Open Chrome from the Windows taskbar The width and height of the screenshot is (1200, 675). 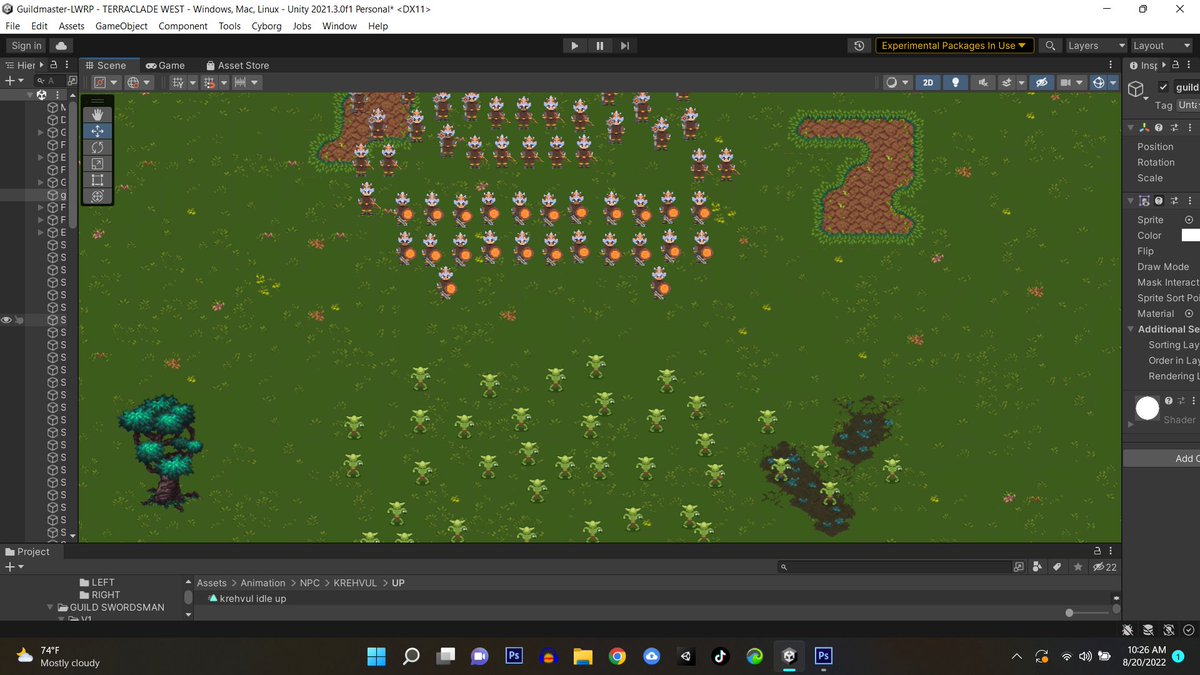click(617, 656)
